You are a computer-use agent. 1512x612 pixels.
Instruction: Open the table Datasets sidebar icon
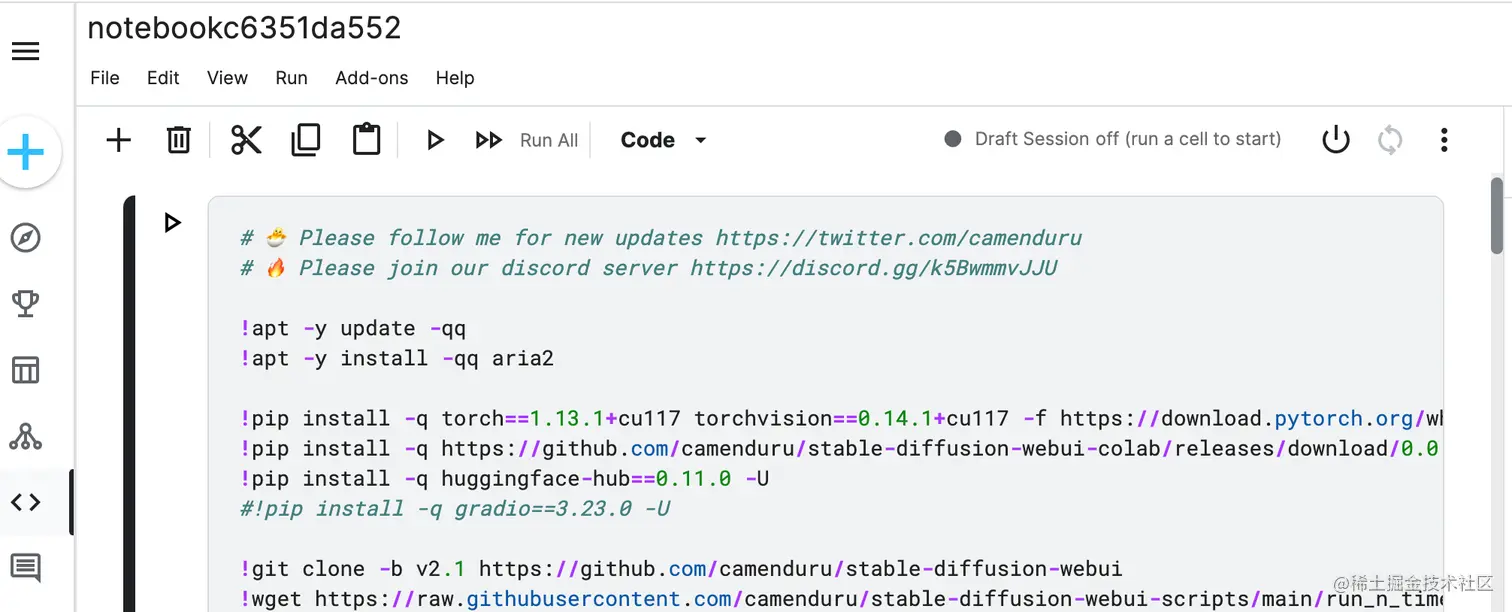26,370
